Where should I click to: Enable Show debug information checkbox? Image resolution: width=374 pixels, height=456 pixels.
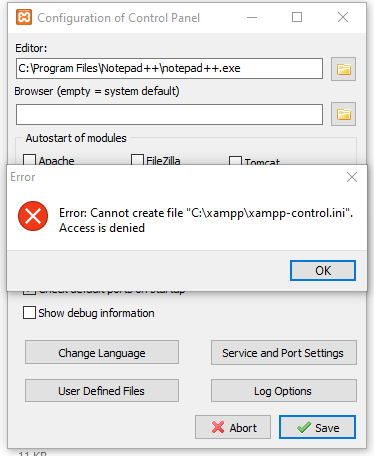[x=29, y=313]
